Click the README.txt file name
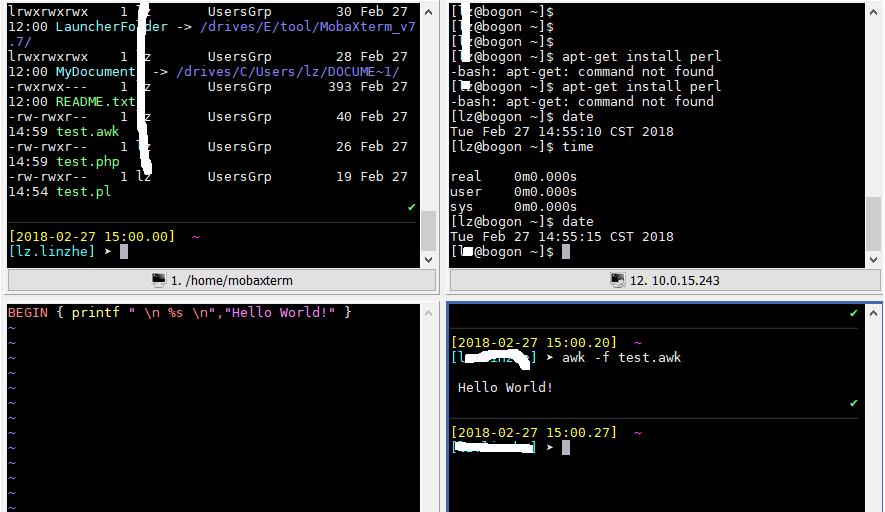The height and width of the screenshot is (512, 885). [95, 102]
